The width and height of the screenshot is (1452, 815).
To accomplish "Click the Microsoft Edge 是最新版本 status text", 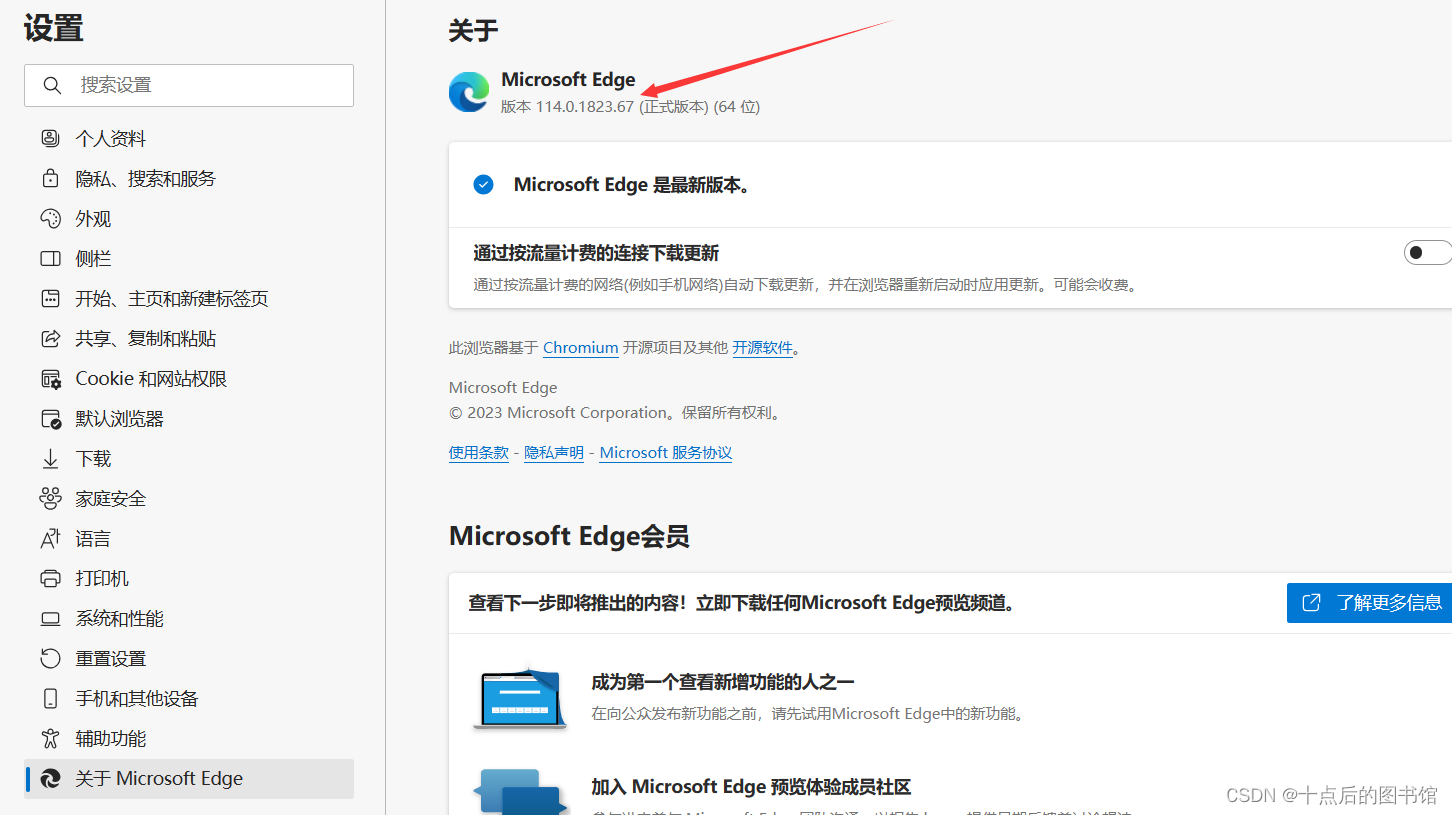I will [x=632, y=184].
